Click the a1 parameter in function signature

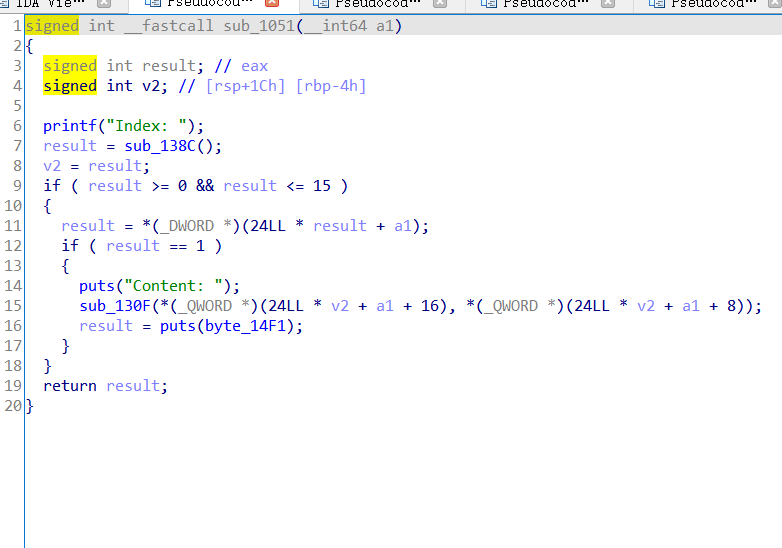[x=385, y=26]
